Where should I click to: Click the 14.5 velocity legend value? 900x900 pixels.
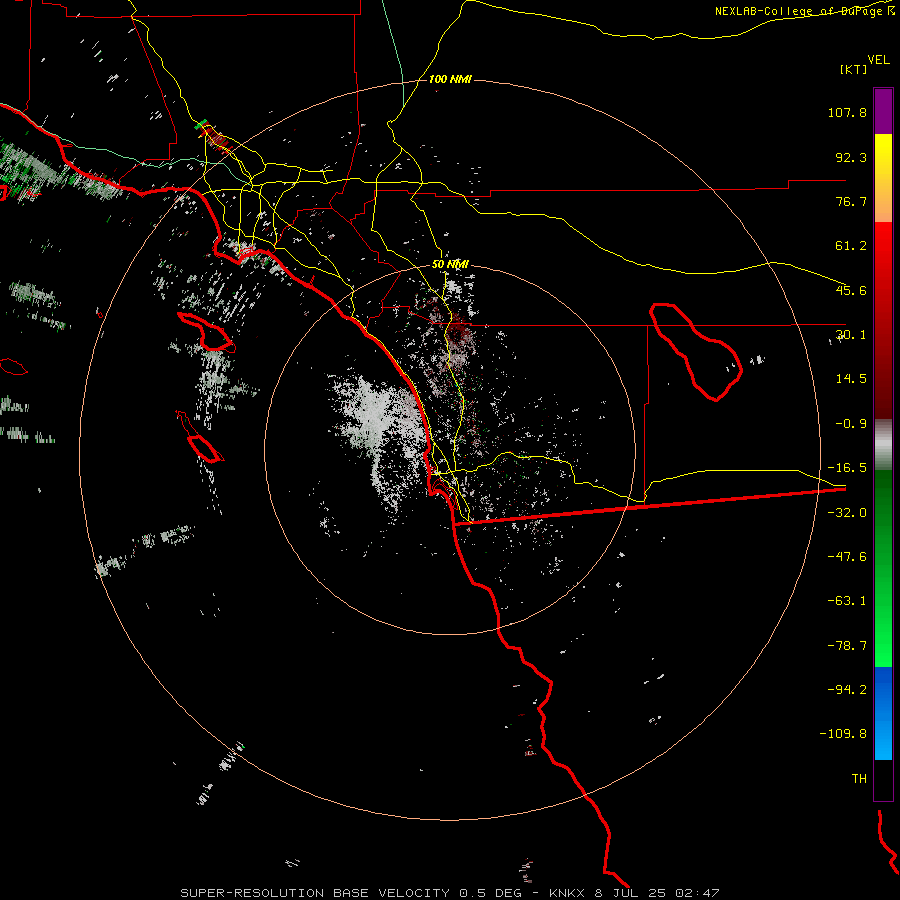click(851, 379)
